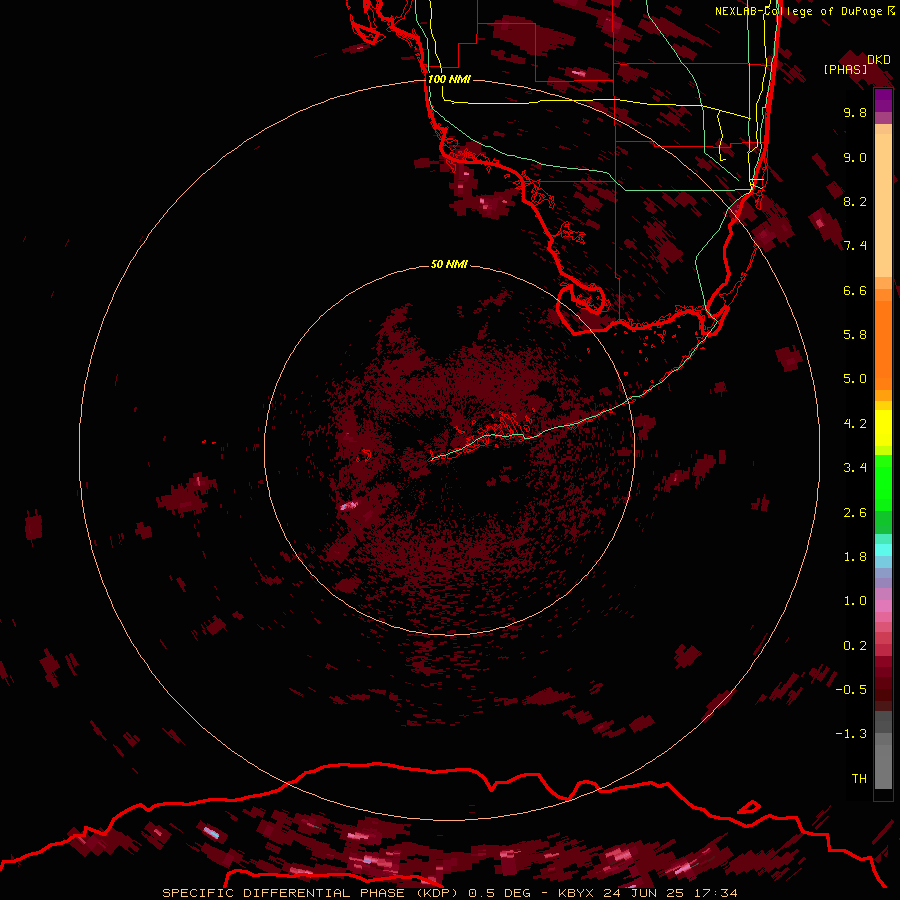Click the DKD label above the color scale
Image resolution: width=900 pixels, height=900 pixels.
[x=879, y=60]
